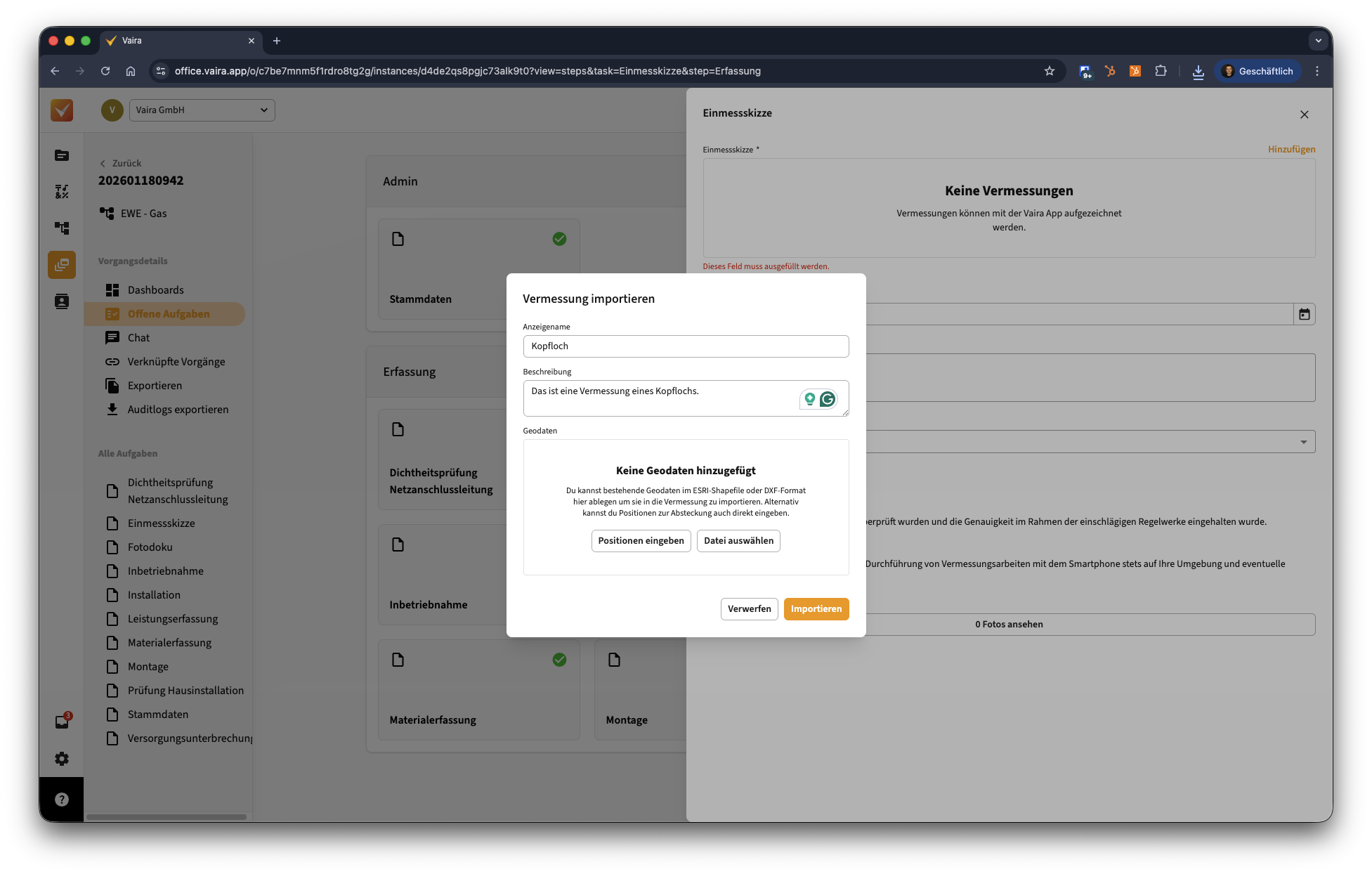1372x874 pixels.
Task: Expand the Vaira GmbH organization dropdown
Action: (x=202, y=110)
